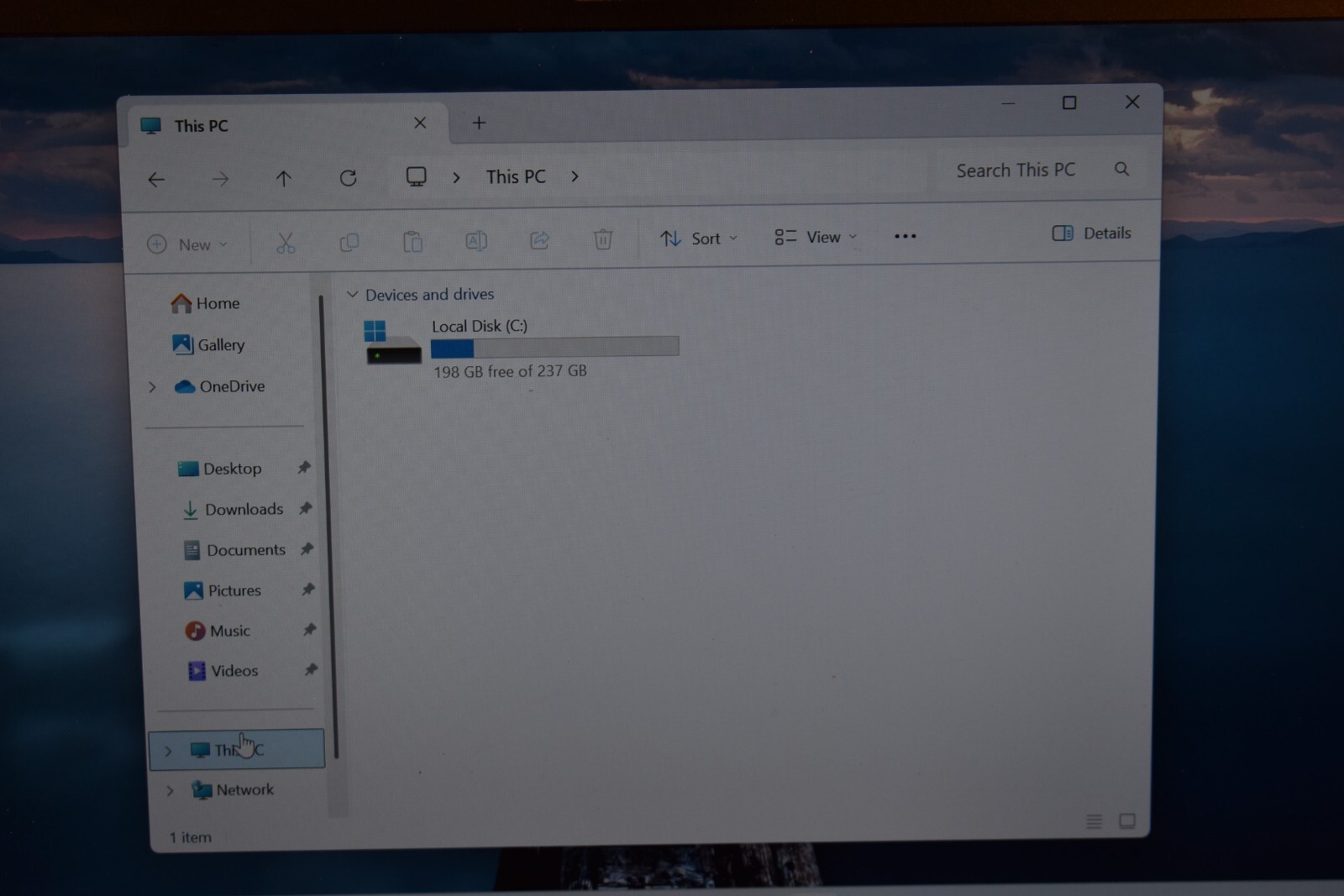Open OneDrive in navigation pane
The width and height of the screenshot is (1344, 896).
tap(219, 386)
